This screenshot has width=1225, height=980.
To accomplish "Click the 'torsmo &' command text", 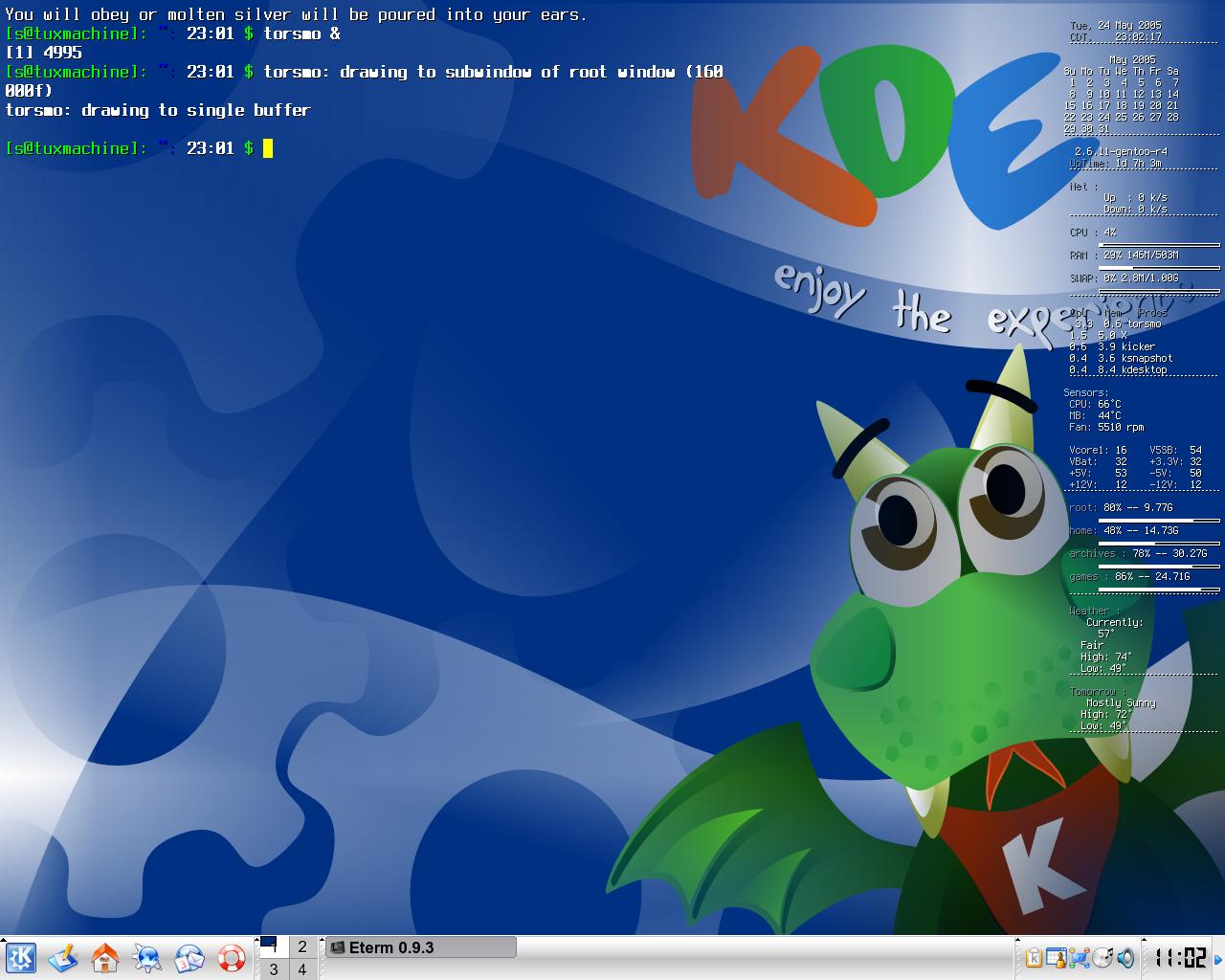I will pyautogui.click(x=301, y=33).
